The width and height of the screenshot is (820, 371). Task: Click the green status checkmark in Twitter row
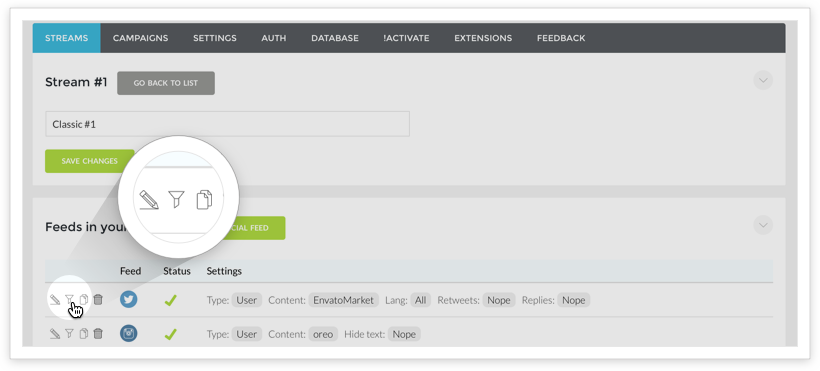pyautogui.click(x=170, y=300)
